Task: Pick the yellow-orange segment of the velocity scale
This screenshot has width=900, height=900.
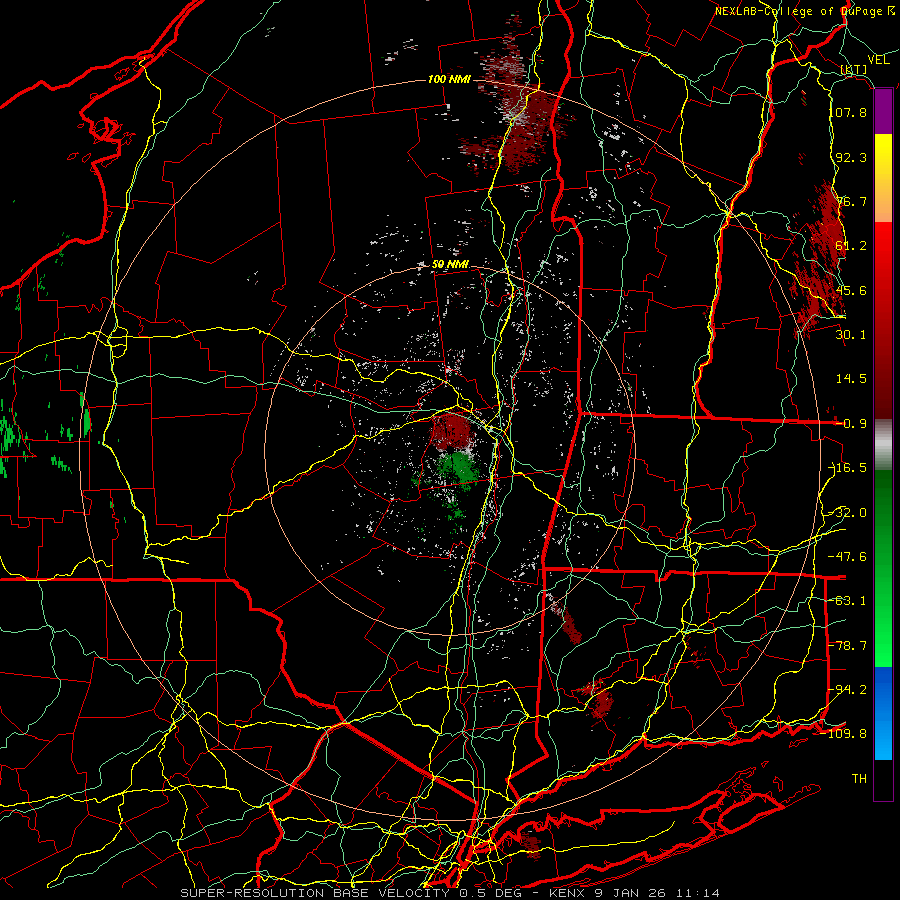Action: tap(883, 178)
